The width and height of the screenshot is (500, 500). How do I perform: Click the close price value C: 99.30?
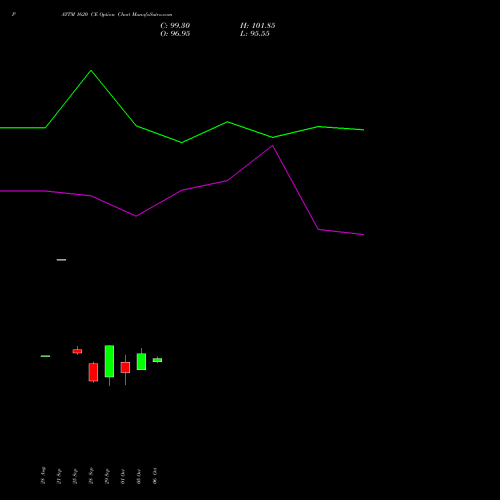click(x=175, y=26)
